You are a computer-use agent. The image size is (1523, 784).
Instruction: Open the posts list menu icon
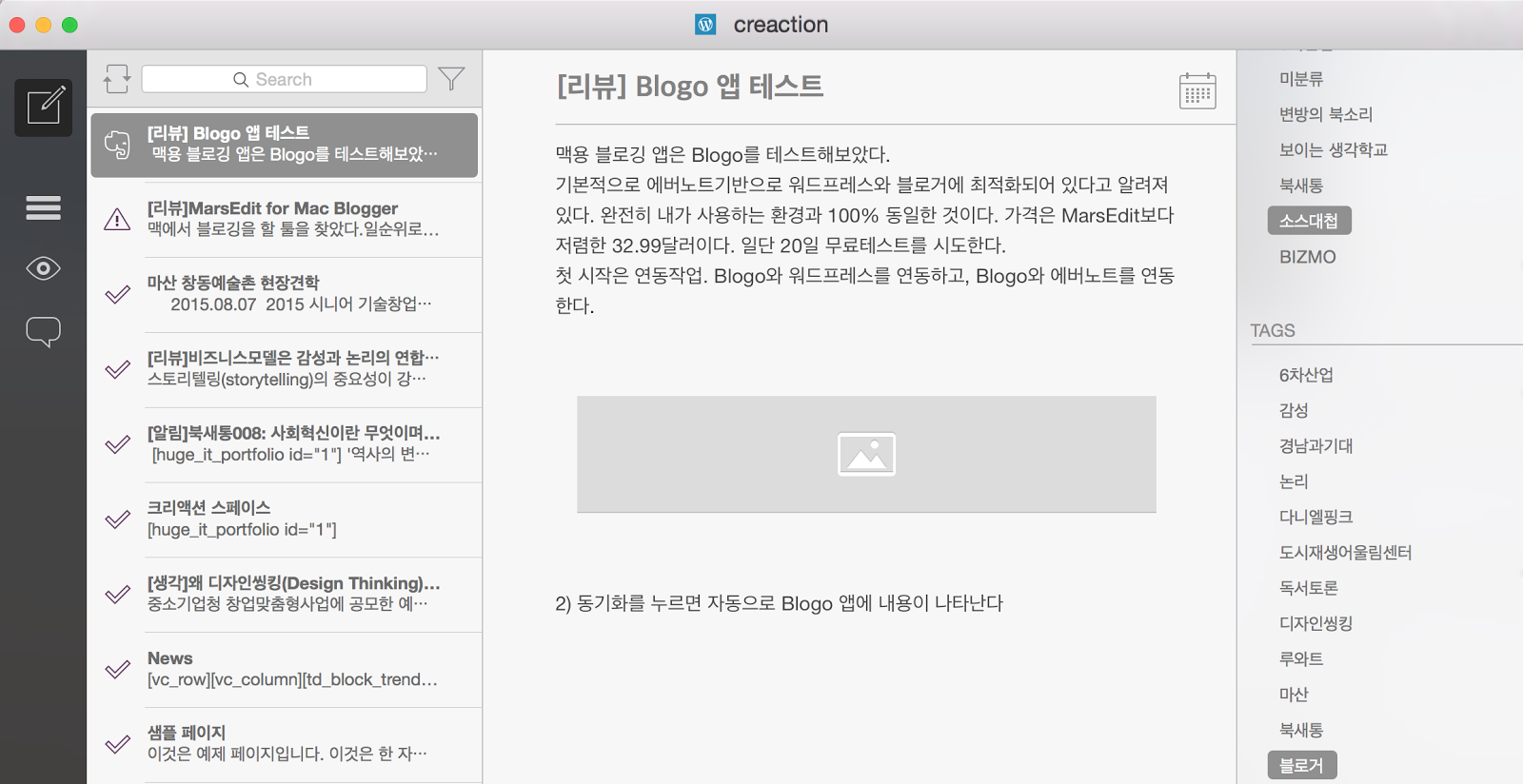tap(44, 207)
